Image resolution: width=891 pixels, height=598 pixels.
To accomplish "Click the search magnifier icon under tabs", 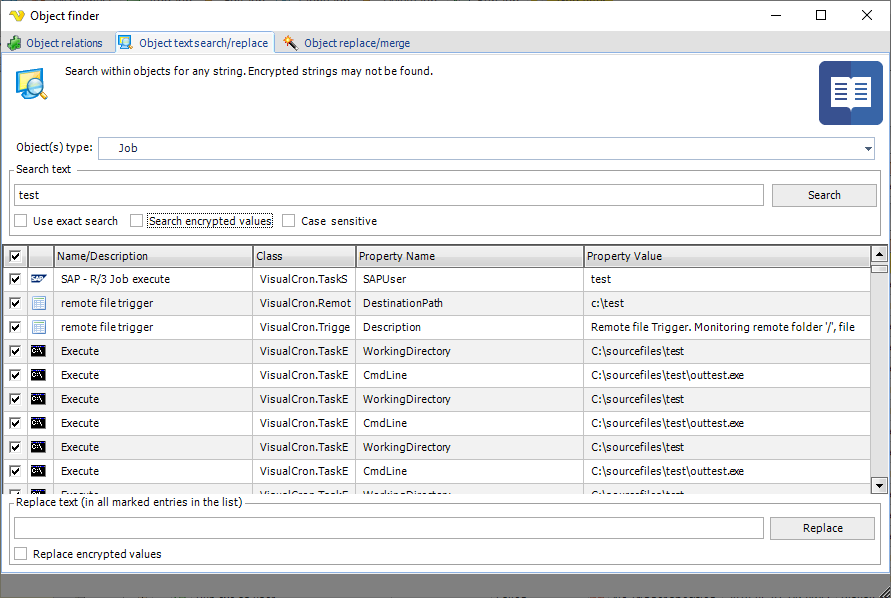I will [31, 84].
